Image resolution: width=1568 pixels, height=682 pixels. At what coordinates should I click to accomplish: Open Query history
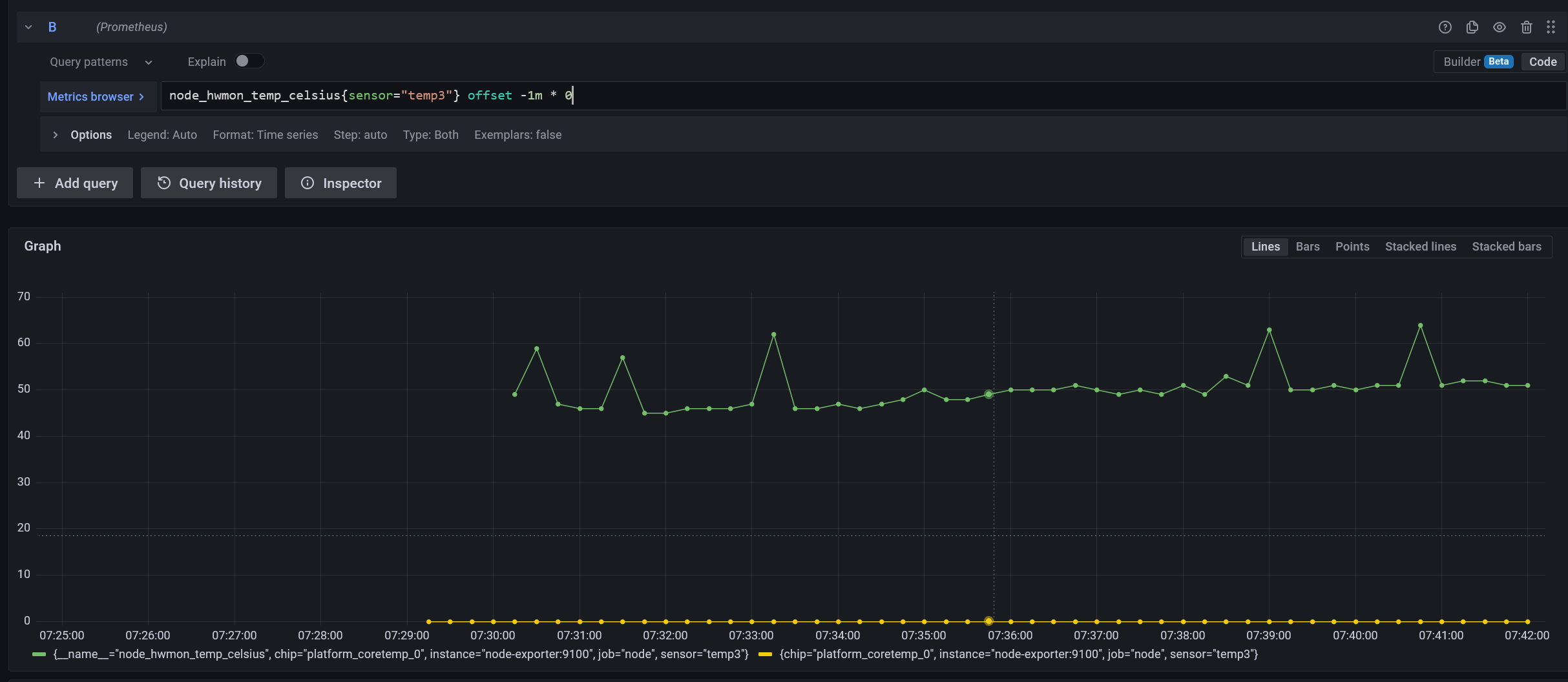[208, 183]
